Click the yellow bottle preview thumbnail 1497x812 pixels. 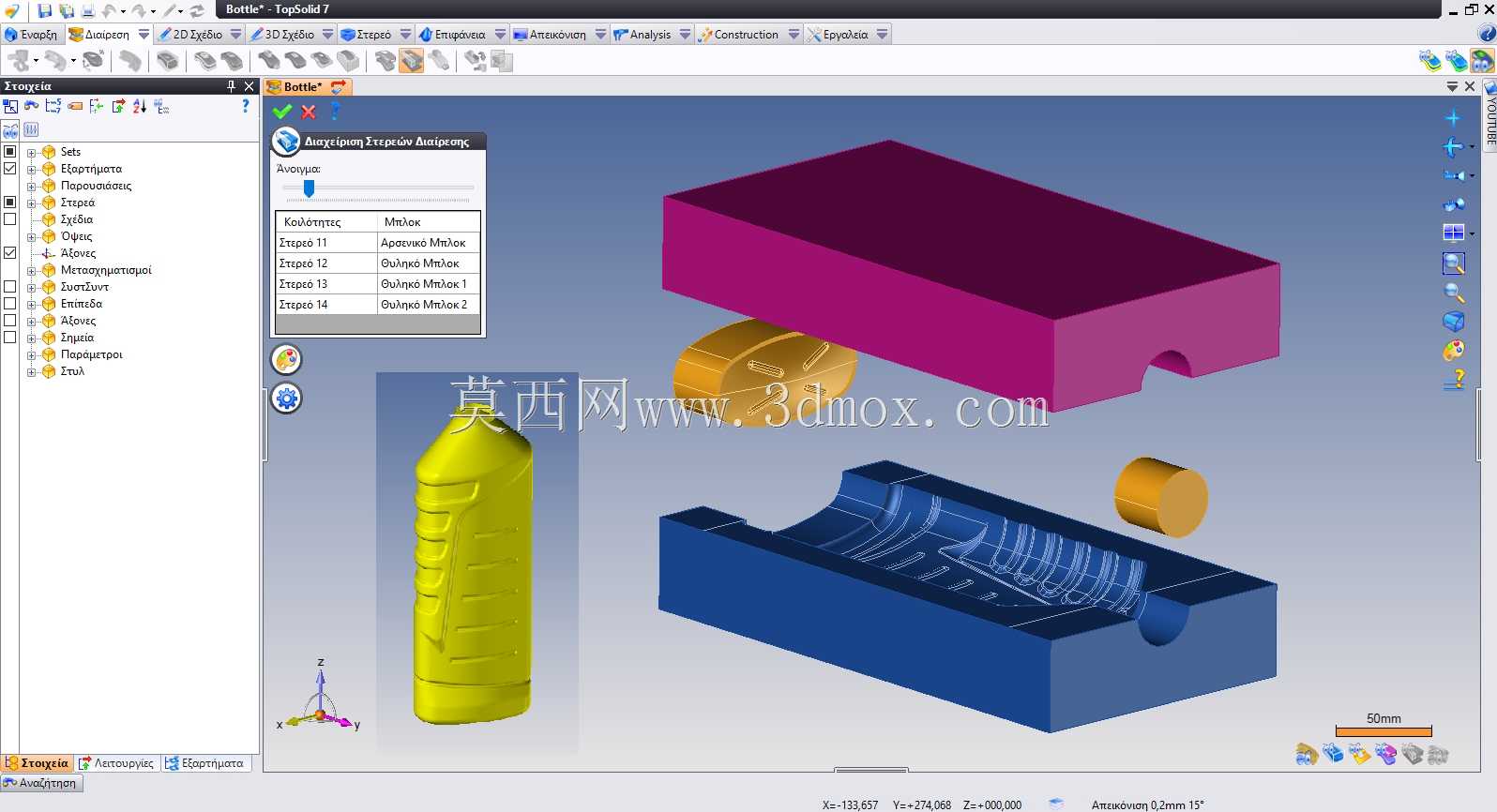pyautogui.click(x=476, y=563)
